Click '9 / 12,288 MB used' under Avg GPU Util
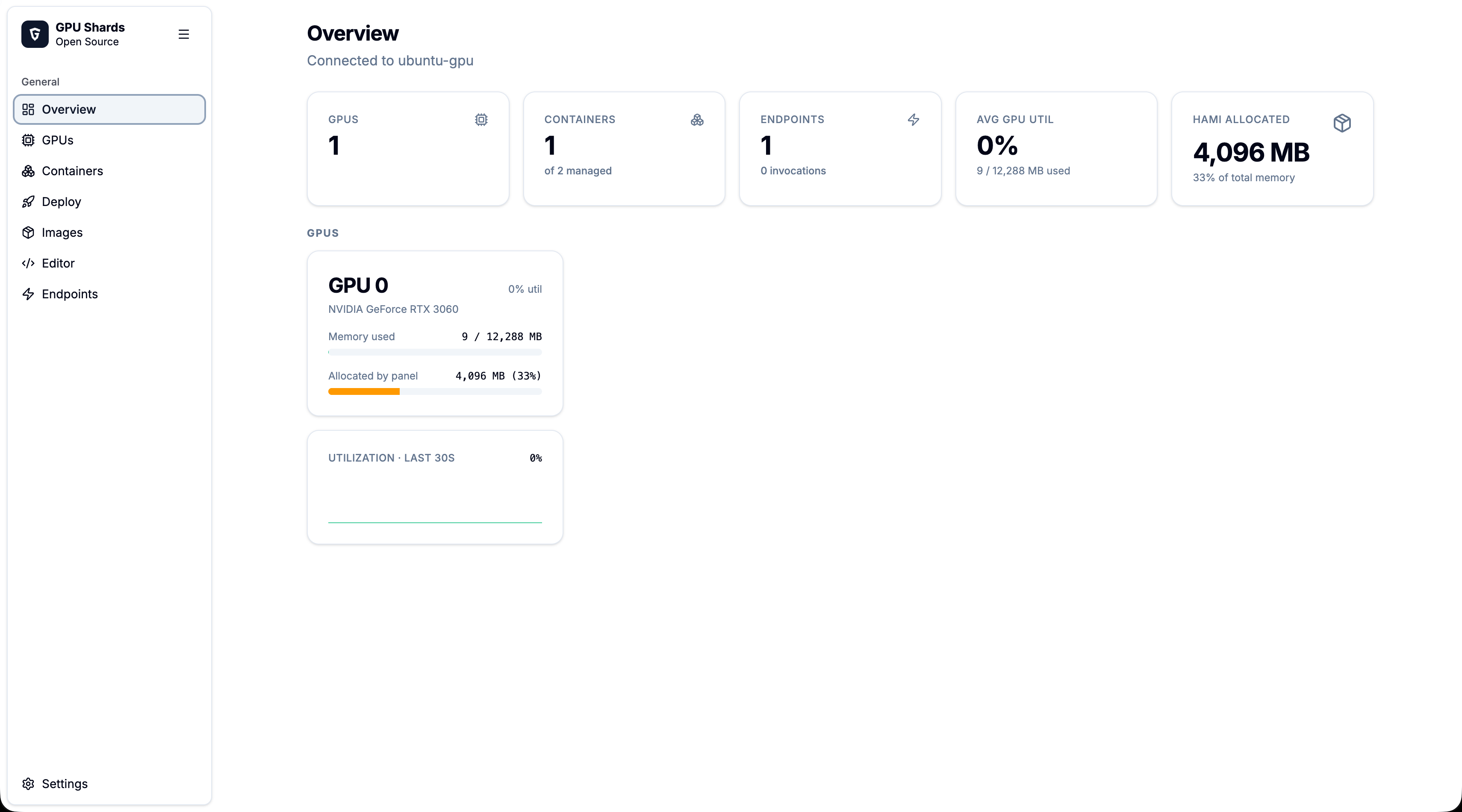The image size is (1462, 812). [1023, 171]
